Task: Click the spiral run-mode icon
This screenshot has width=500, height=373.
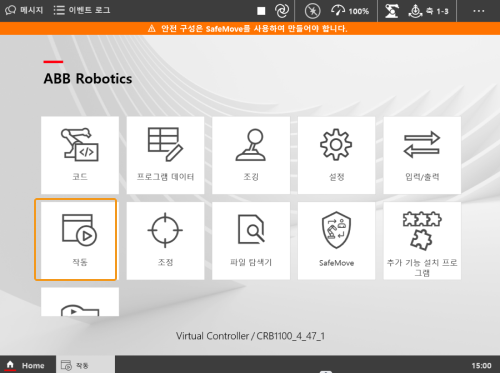Action: (x=282, y=11)
